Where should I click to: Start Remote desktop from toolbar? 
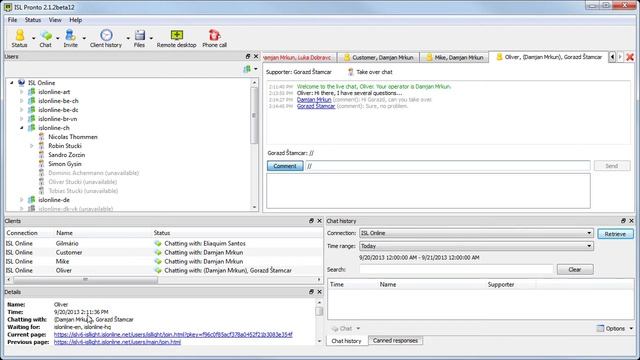tap(176, 38)
